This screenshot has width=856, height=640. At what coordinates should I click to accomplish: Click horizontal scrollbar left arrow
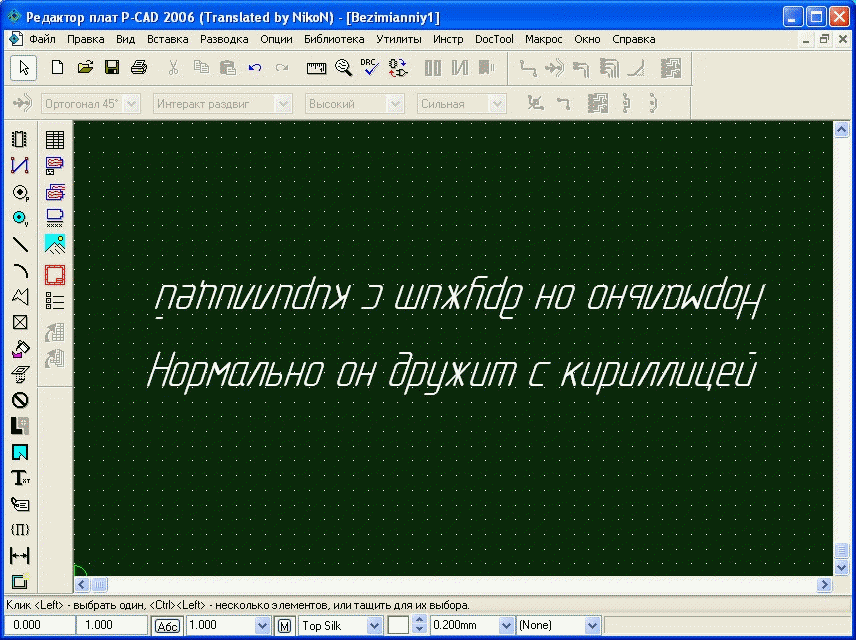coord(82,585)
